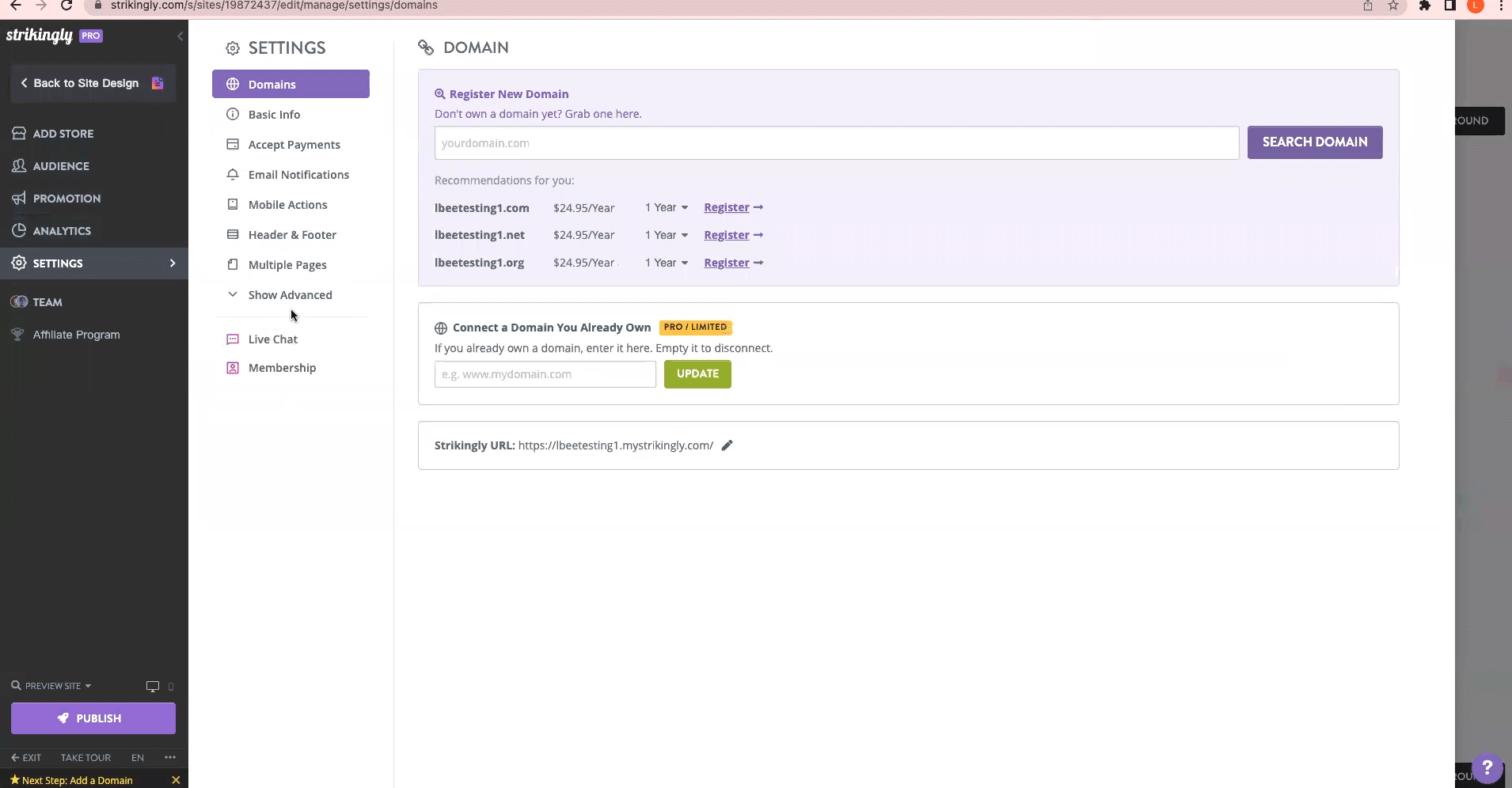The height and width of the screenshot is (788, 1512).
Task: Click the browser reload icon
Action: [x=66, y=6]
